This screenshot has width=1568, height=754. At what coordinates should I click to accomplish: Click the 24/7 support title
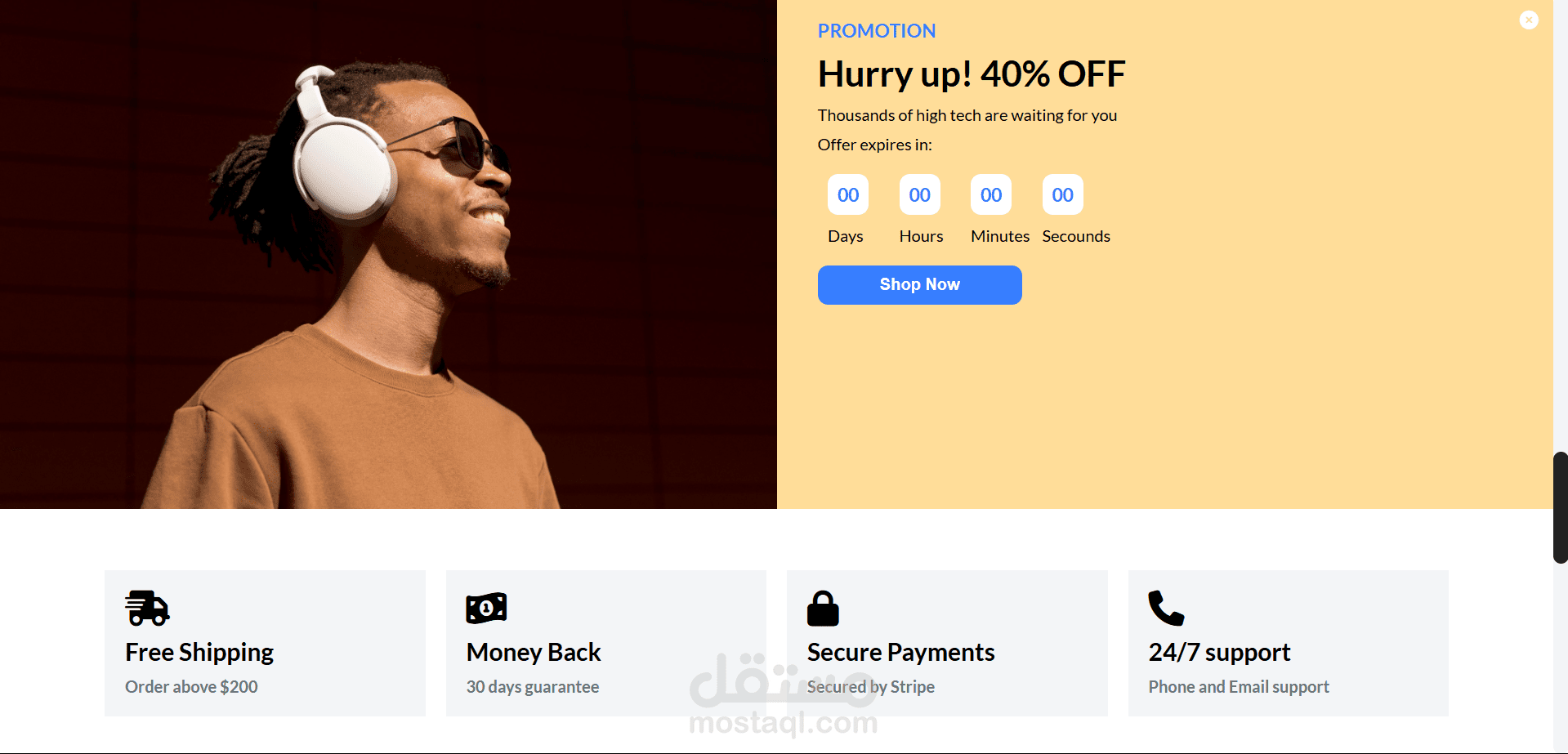1219,653
